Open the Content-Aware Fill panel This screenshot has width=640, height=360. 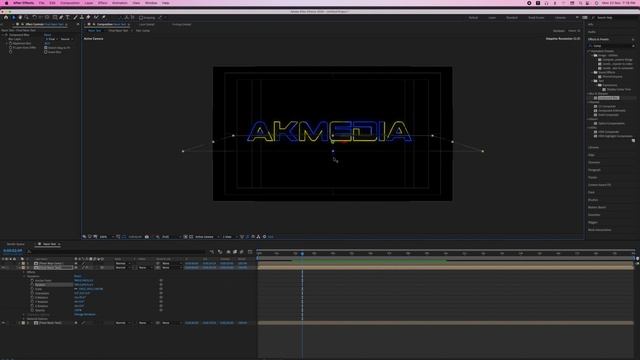pyautogui.click(x=599, y=185)
